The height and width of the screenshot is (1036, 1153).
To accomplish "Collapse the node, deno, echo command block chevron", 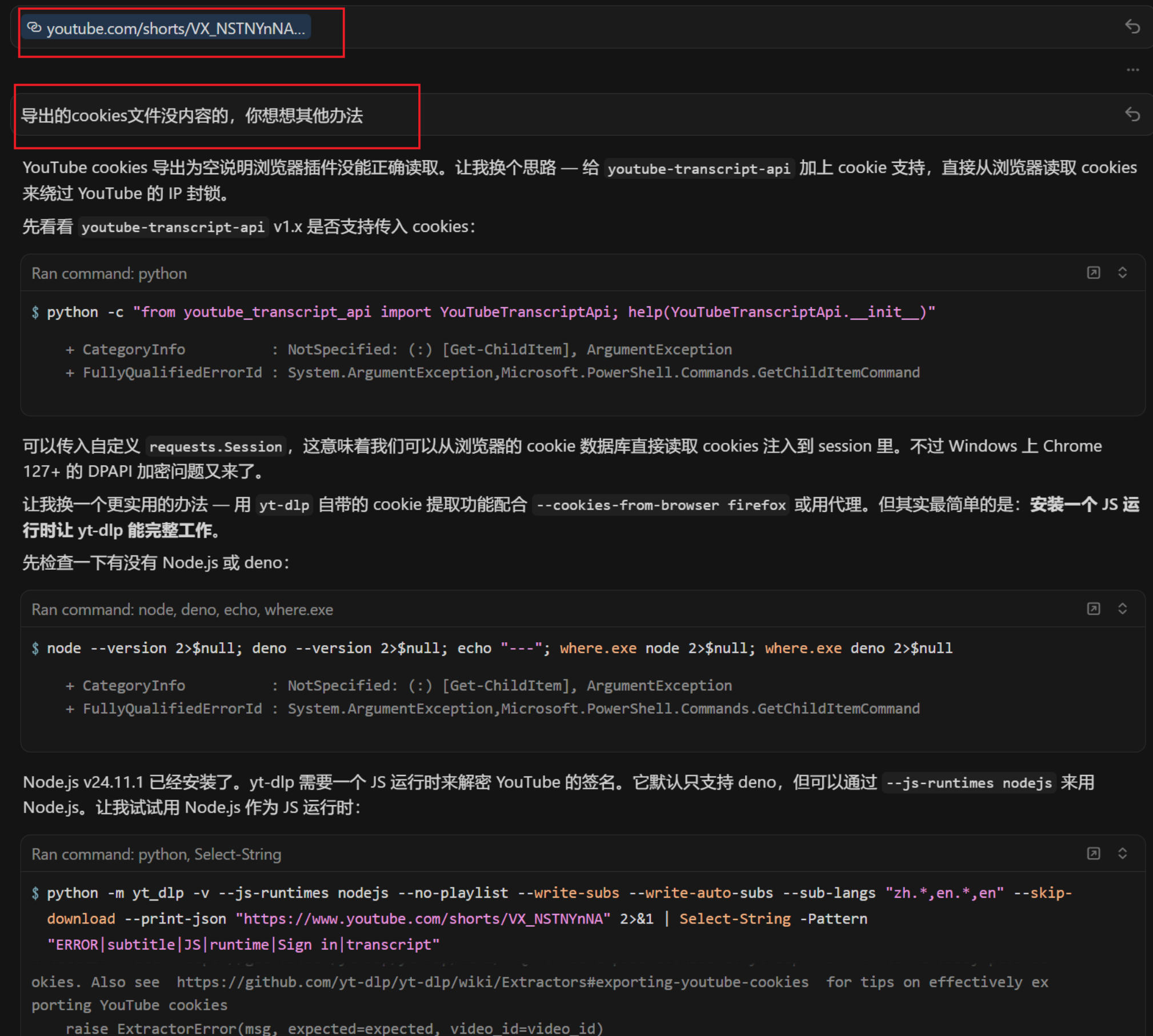I will [1122, 609].
